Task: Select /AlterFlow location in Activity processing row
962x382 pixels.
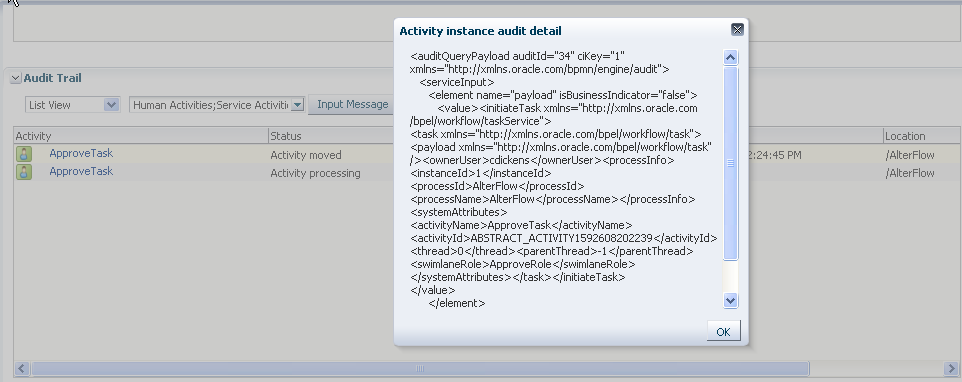Action: [910, 173]
